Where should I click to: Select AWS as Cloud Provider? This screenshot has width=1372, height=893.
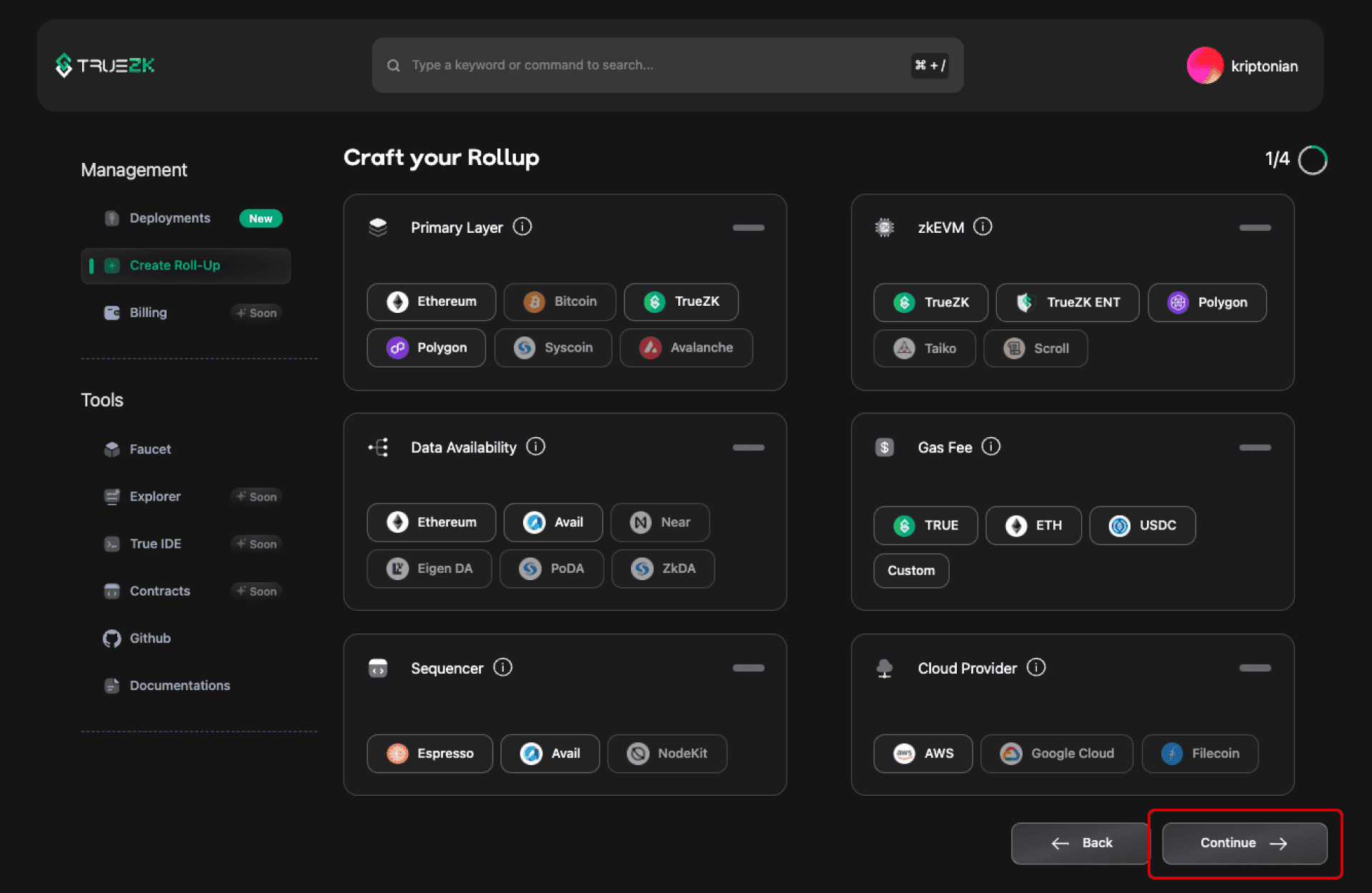pyautogui.click(x=922, y=753)
